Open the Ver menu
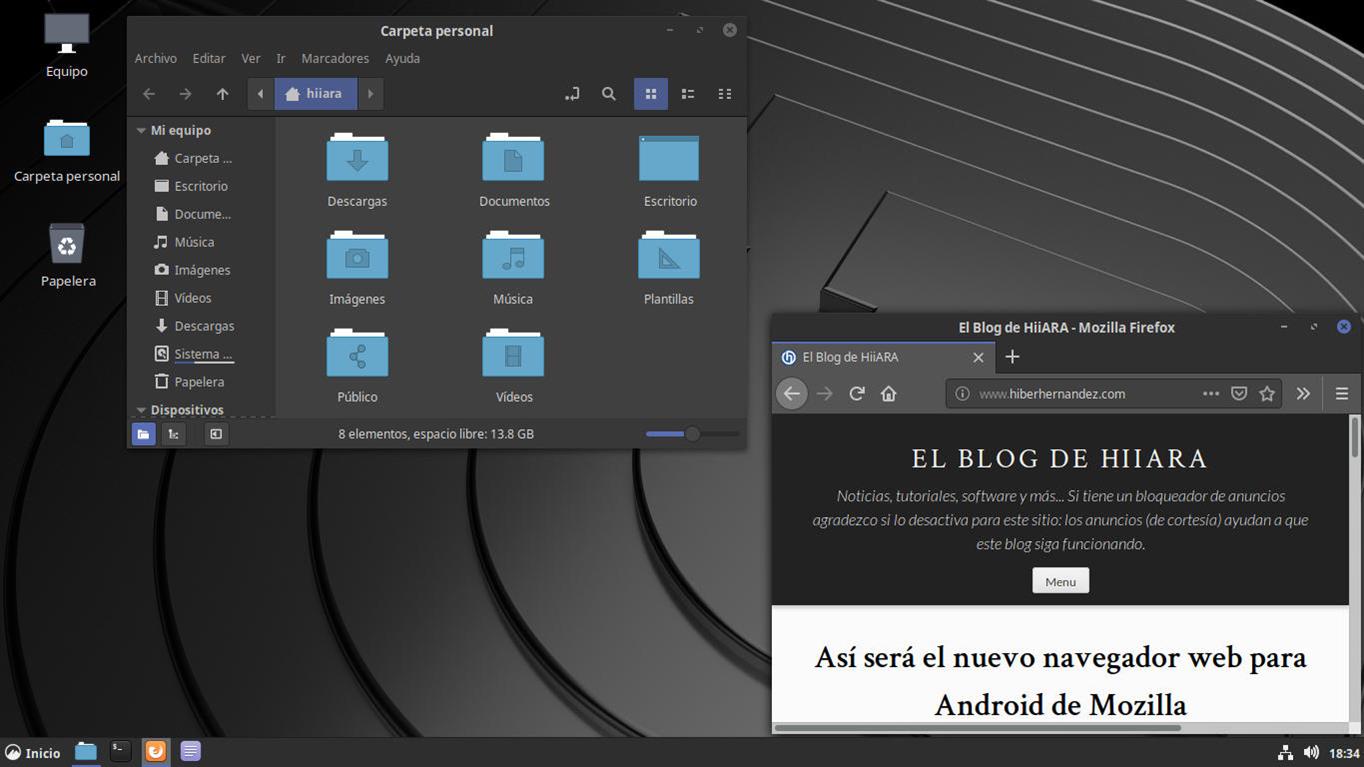 tap(251, 58)
